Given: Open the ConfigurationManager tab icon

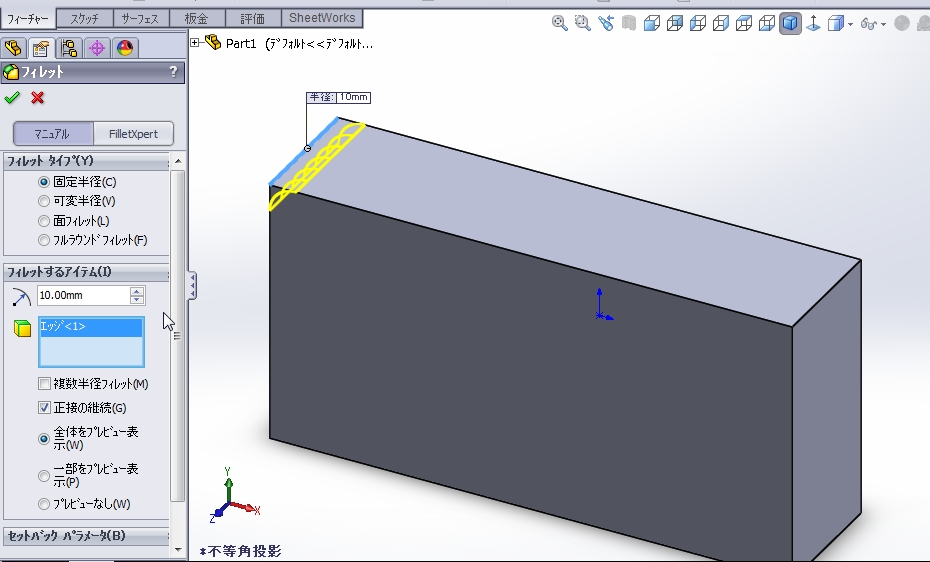Looking at the screenshot, I should pyautogui.click(x=69, y=48).
